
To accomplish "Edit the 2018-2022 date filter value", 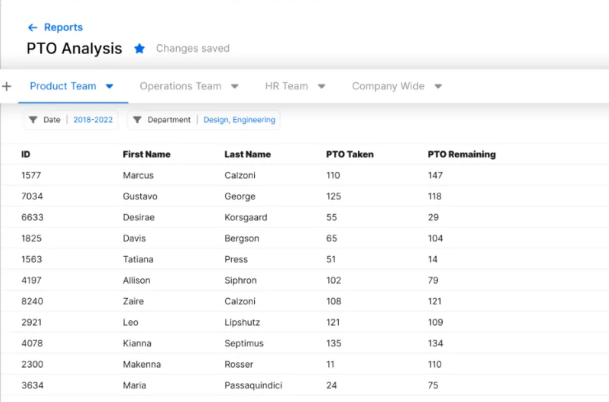I will pos(93,120).
